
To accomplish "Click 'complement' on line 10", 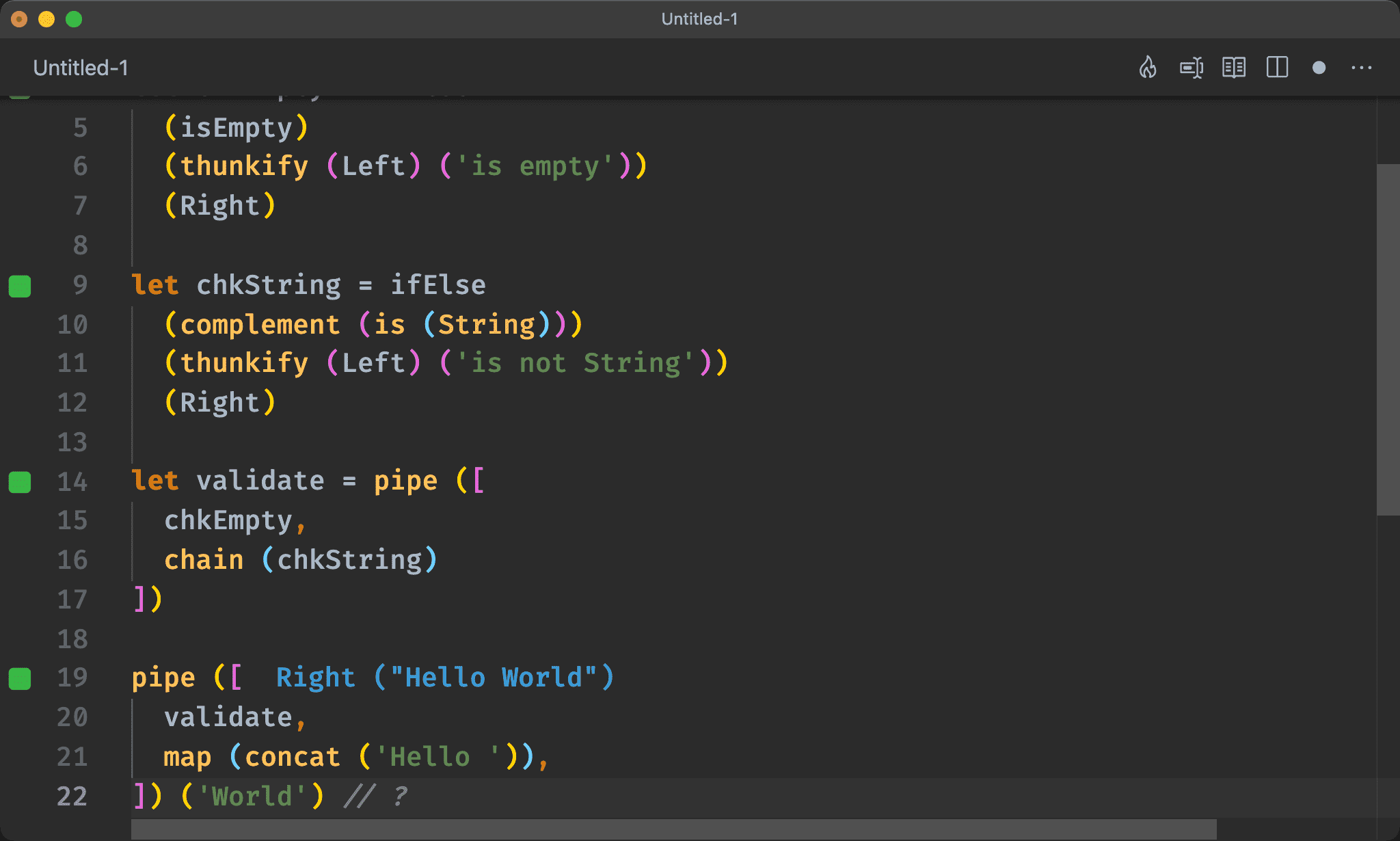I will pyautogui.click(x=260, y=325).
